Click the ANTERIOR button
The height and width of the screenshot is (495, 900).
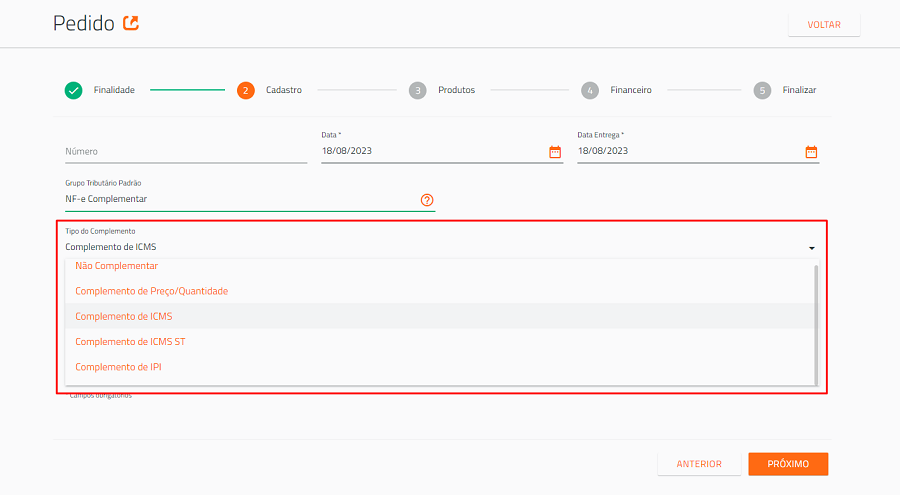(699, 464)
